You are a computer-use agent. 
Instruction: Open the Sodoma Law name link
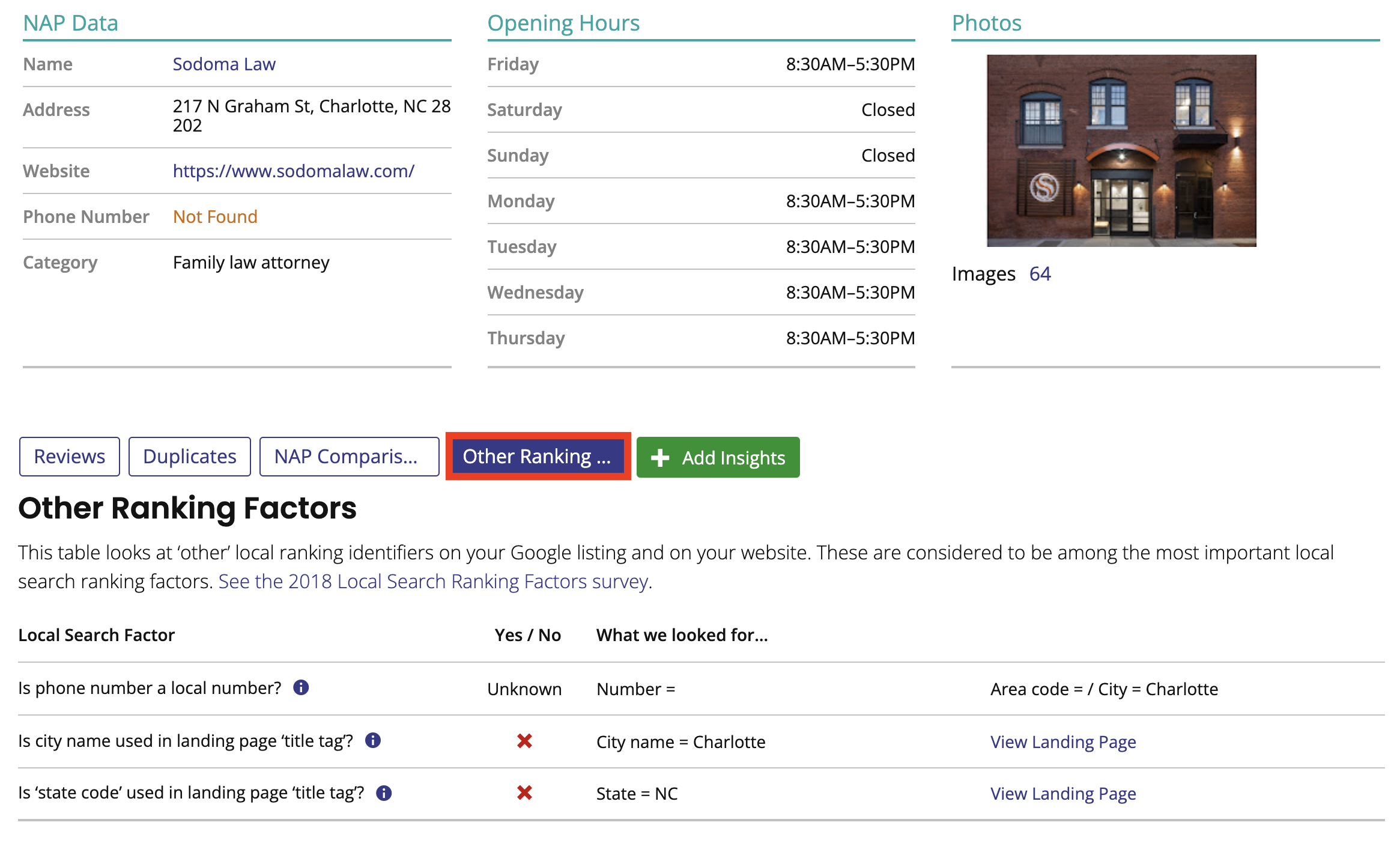(x=224, y=64)
